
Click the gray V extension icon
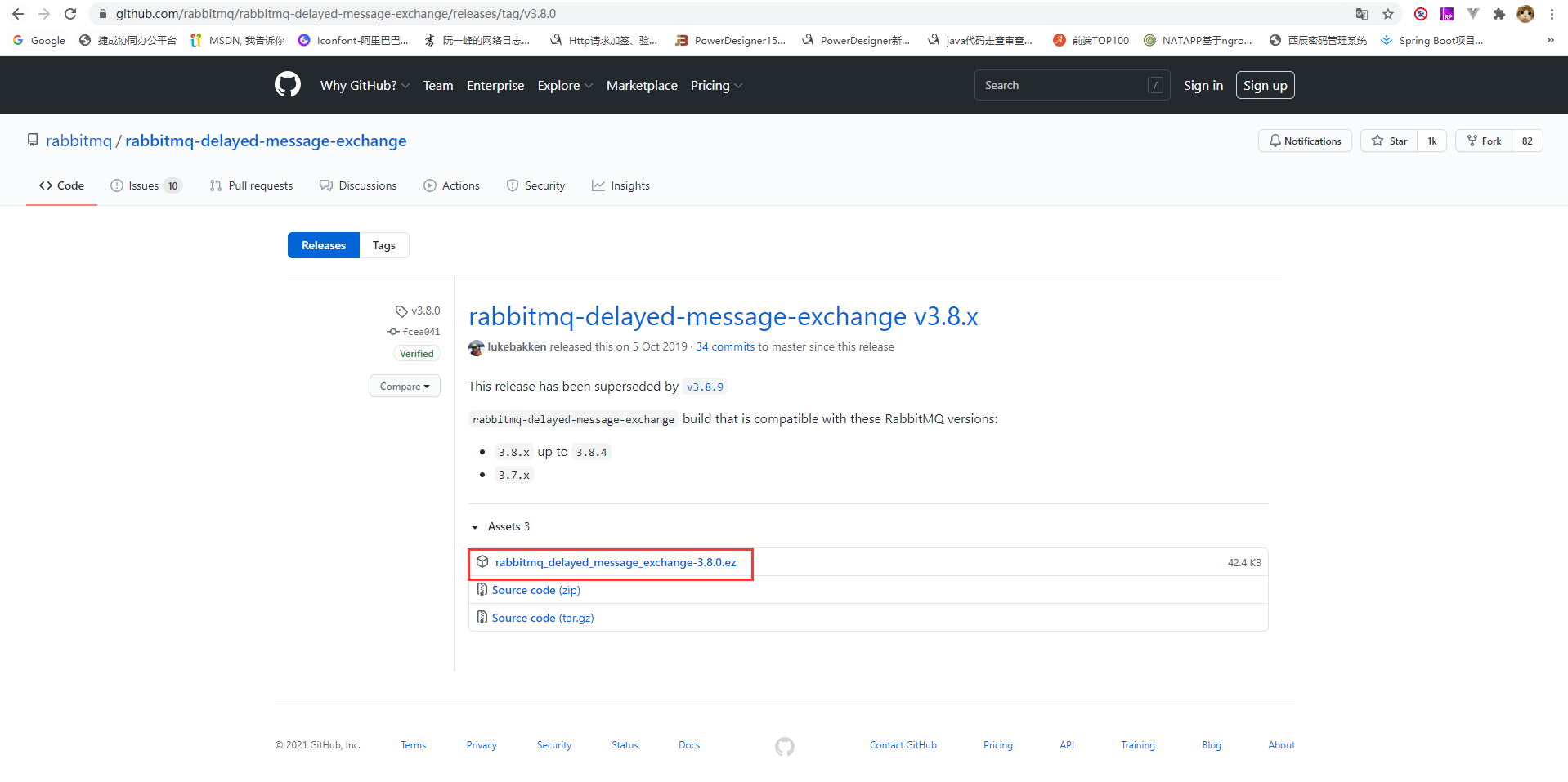tap(1473, 14)
